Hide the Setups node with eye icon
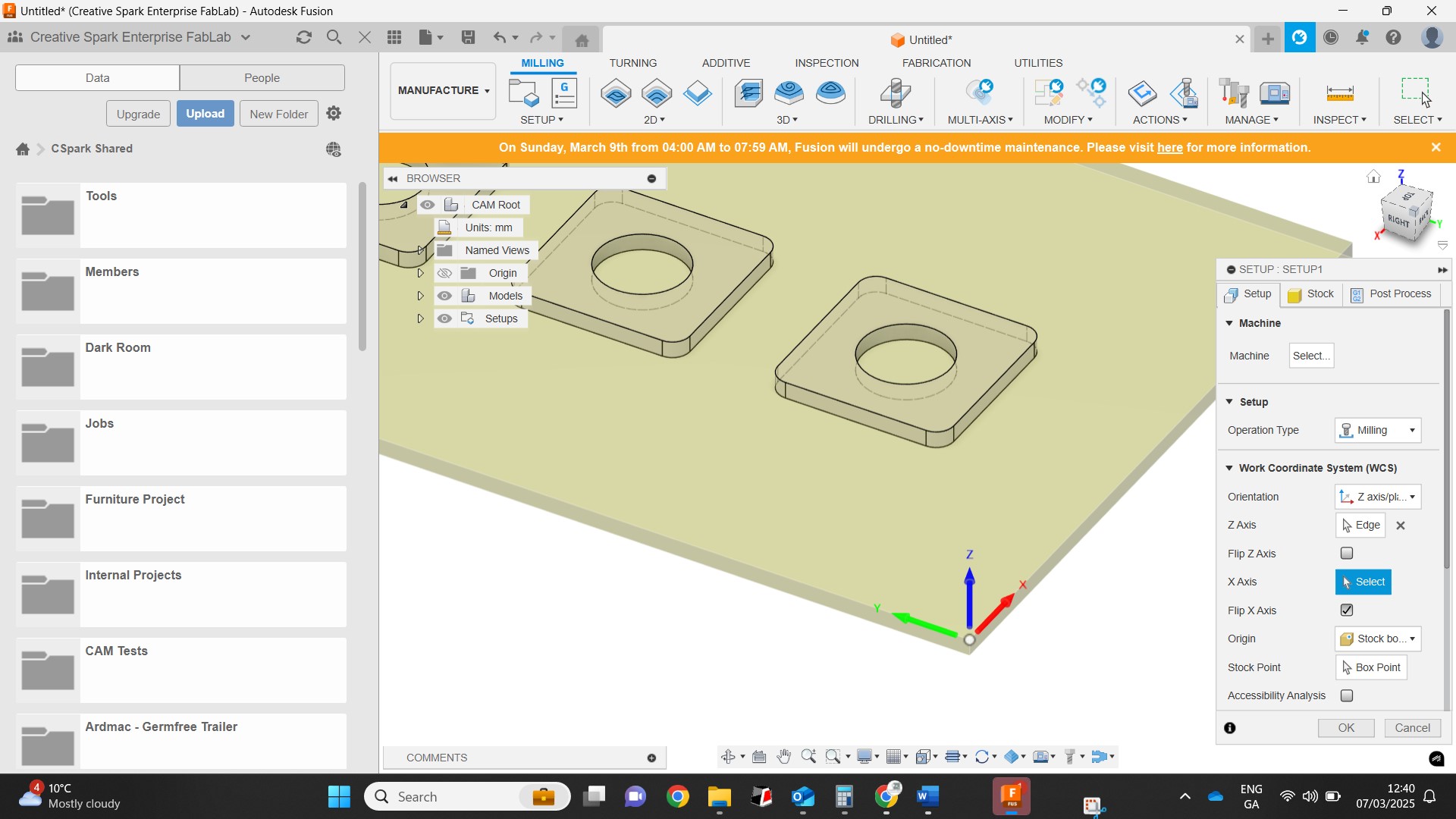The height and width of the screenshot is (819, 1456). tap(445, 318)
